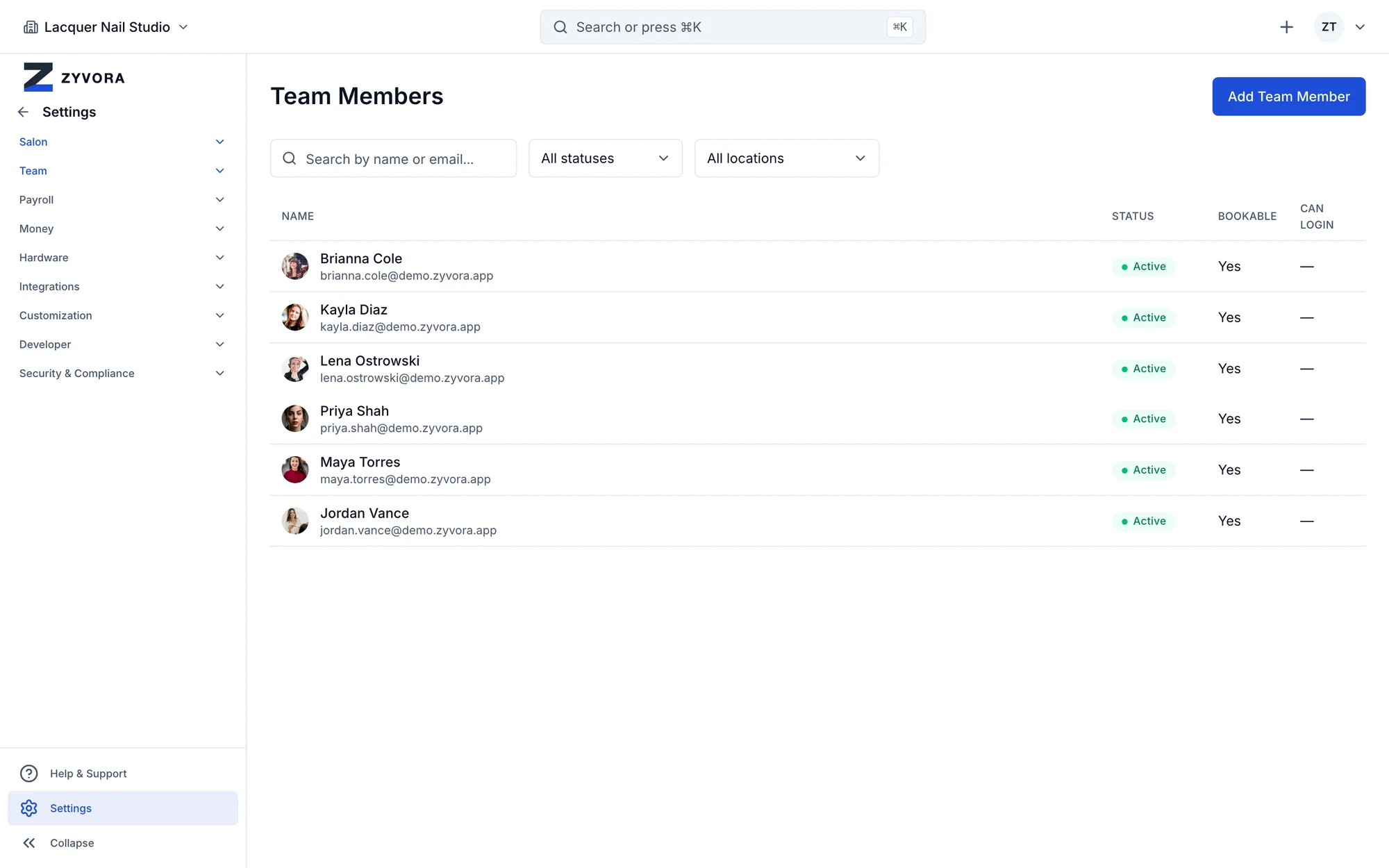This screenshot has width=1389, height=868.
Task: Click Priya Shah's Bookable Yes value
Action: pyautogui.click(x=1229, y=419)
